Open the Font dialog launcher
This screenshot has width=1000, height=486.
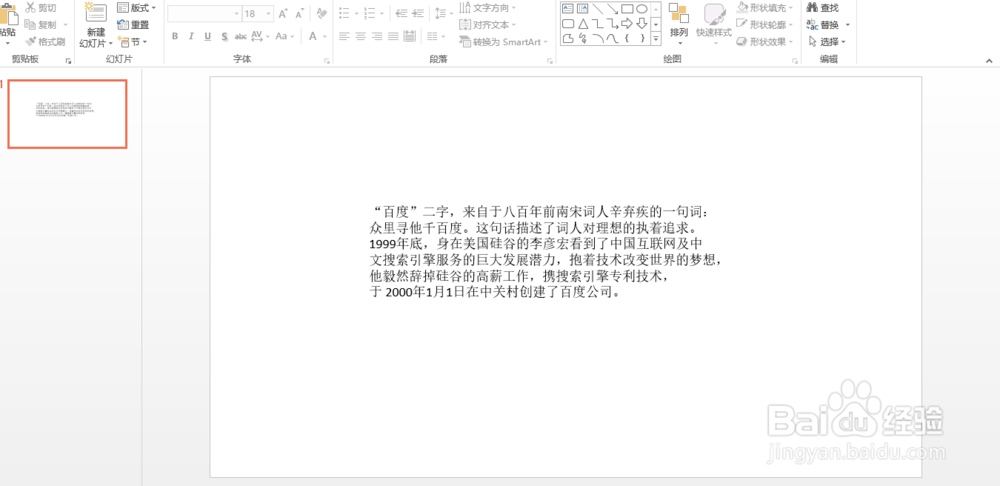(x=327, y=61)
